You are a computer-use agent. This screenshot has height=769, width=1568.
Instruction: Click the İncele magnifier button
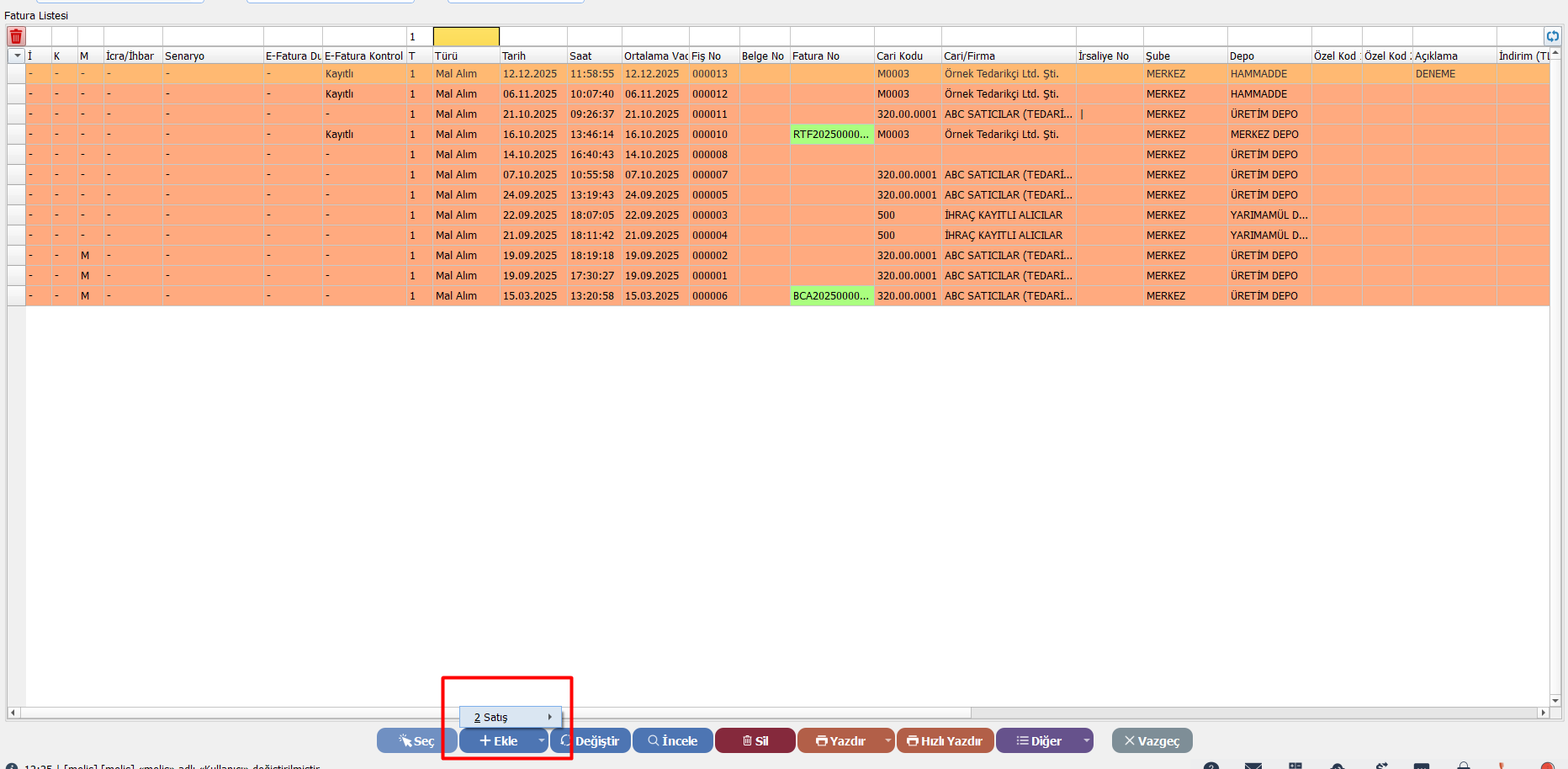point(672,740)
